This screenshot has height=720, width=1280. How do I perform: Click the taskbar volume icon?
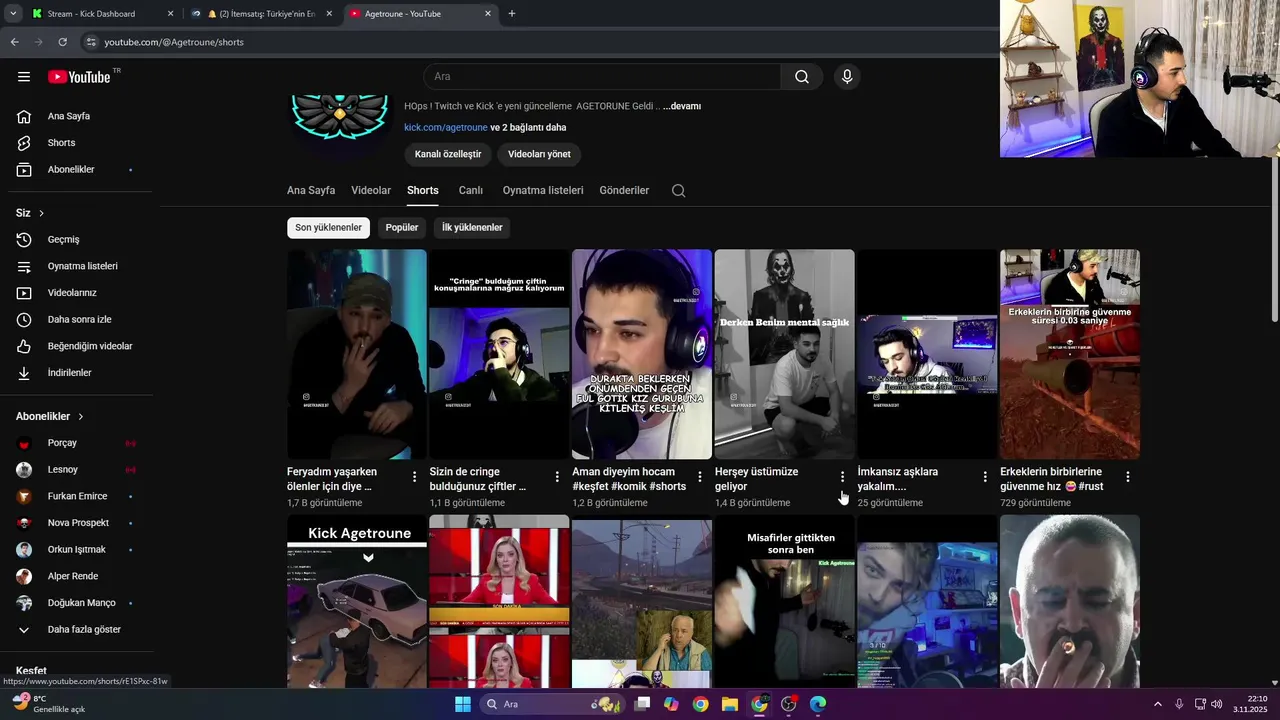pos(1217,704)
